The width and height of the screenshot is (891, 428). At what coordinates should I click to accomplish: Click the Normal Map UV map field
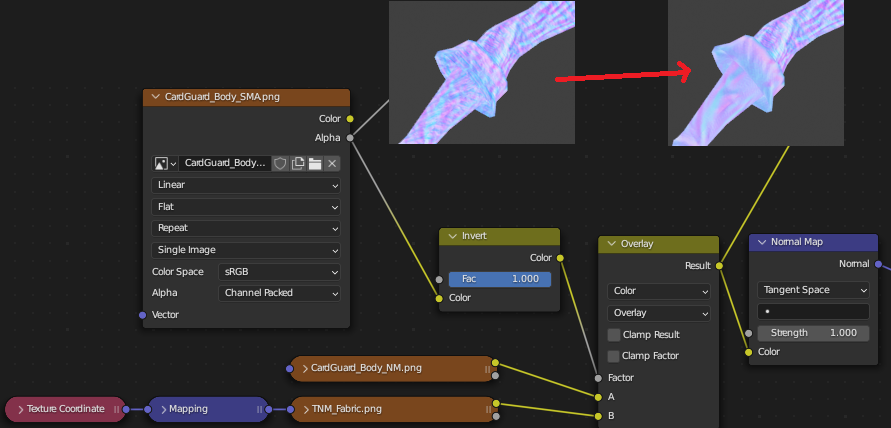(x=813, y=311)
